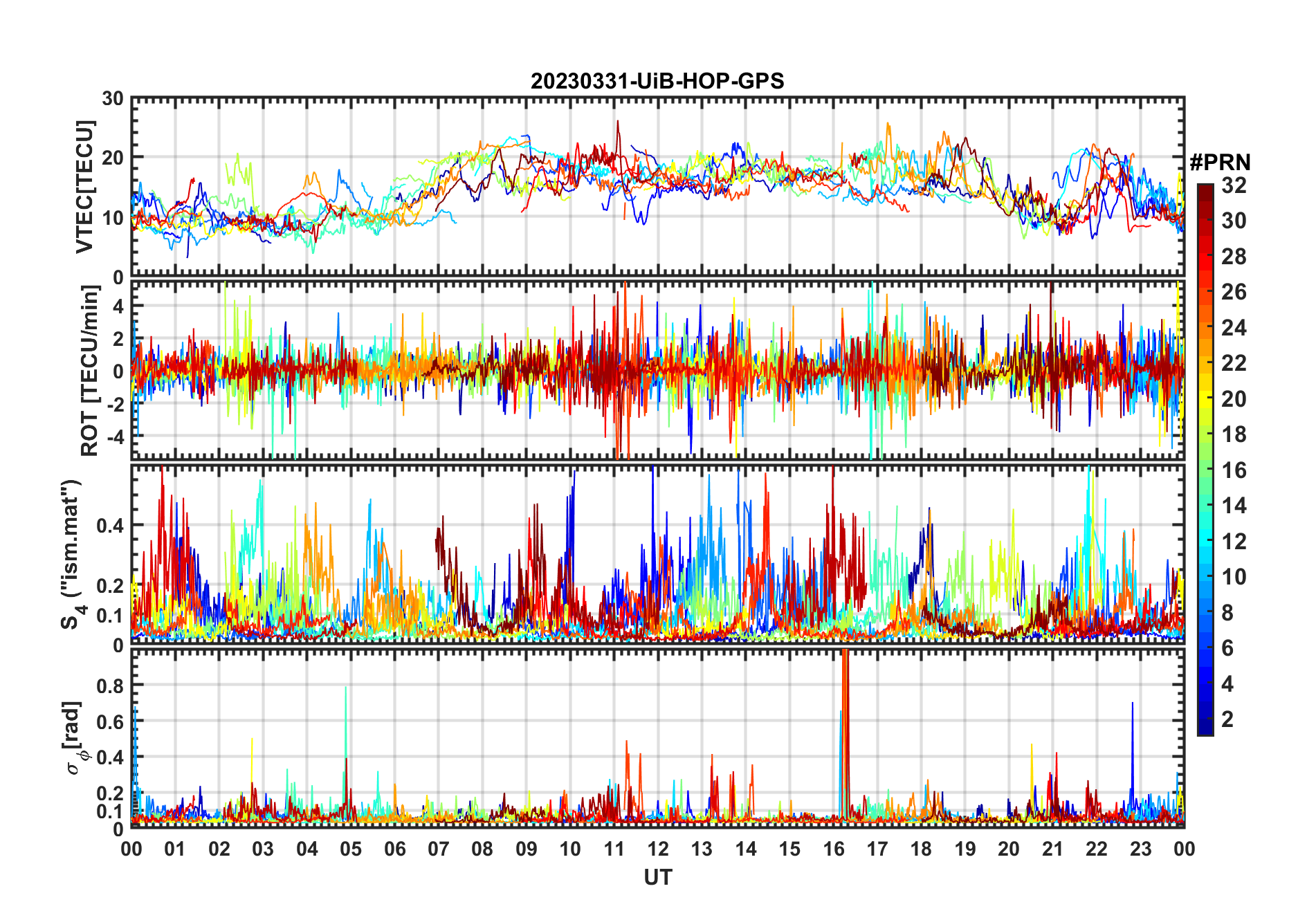Image resolution: width=1316 pixels, height=920 pixels.
Task: Click colorbar tick label 24
Action: (x=1234, y=327)
